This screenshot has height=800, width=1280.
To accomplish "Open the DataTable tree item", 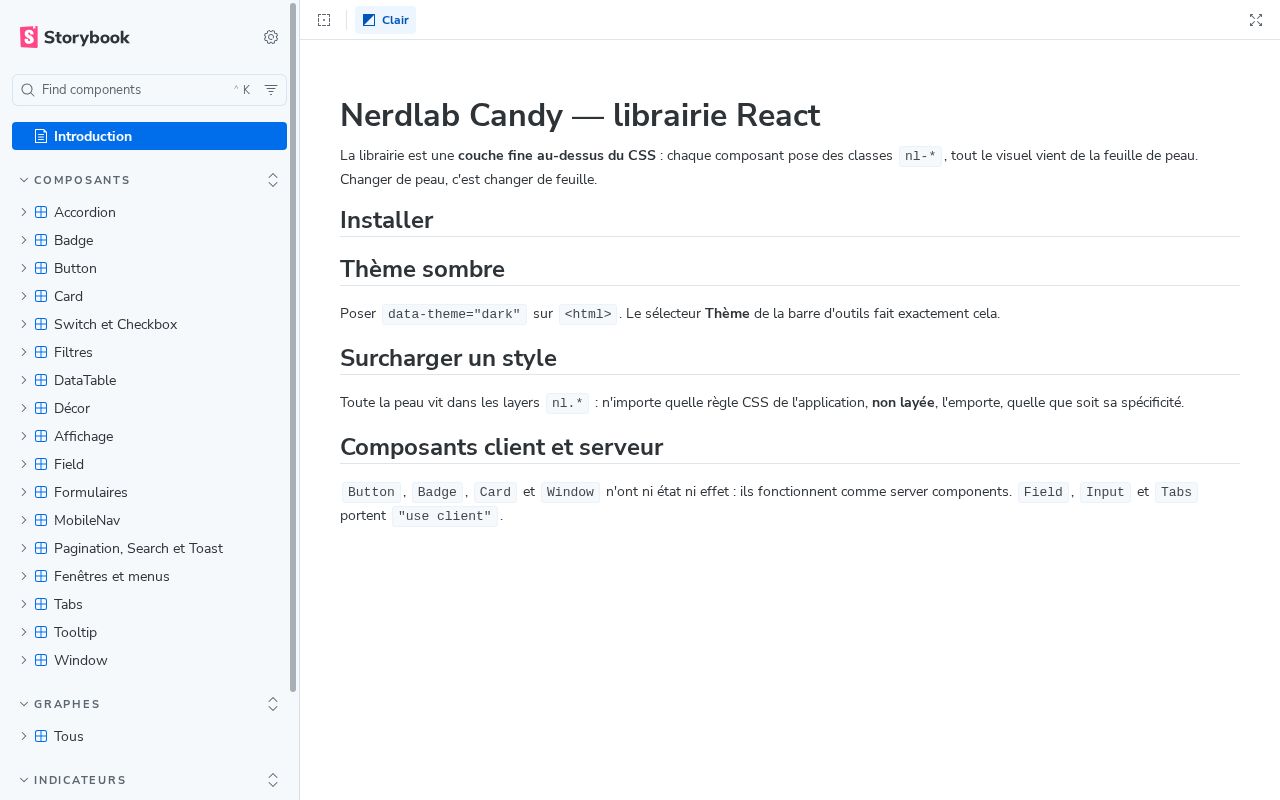I will 149,380.
